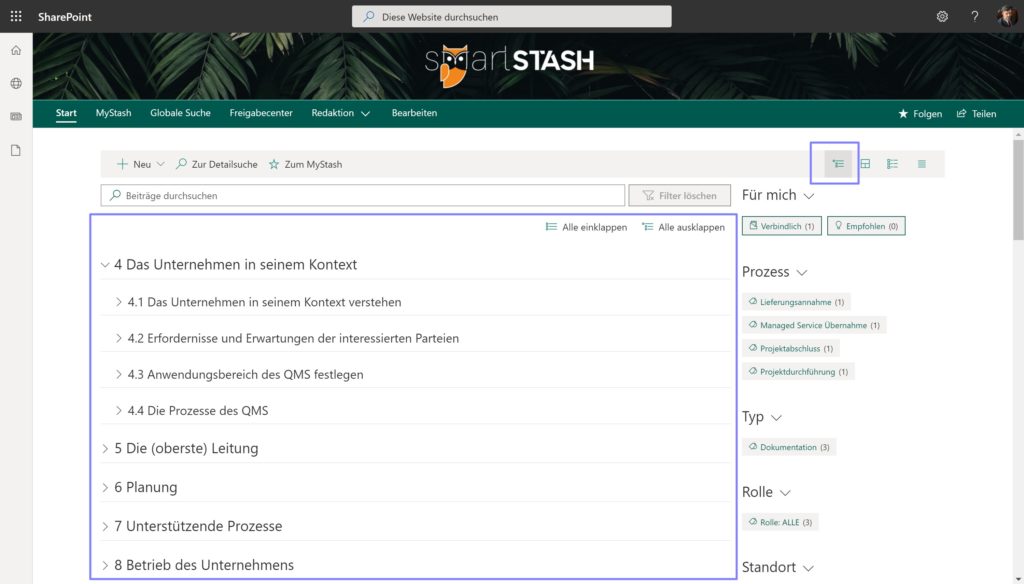Click the help question mark icon
This screenshot has height=584, width=1024.
point(975,16)
